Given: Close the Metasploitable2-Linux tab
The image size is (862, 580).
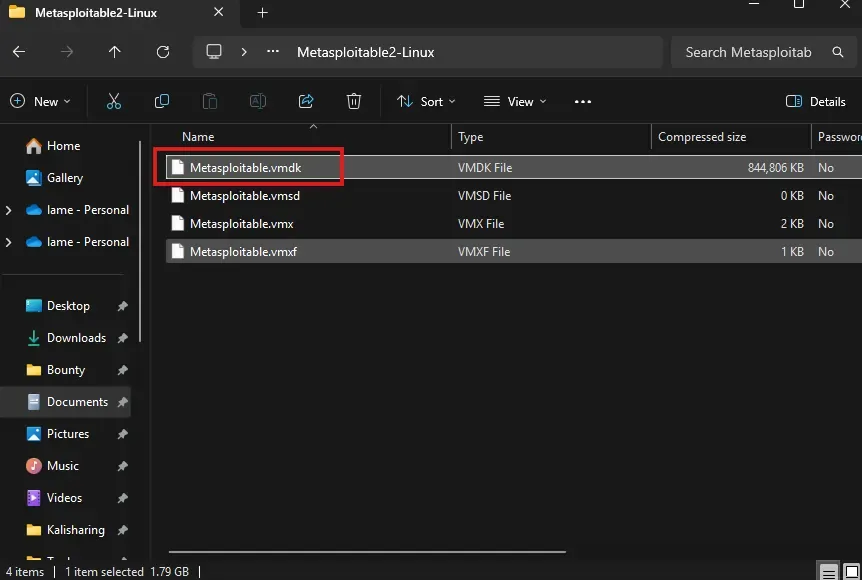Looking at the screenshot, I should [x=218, y=12].
